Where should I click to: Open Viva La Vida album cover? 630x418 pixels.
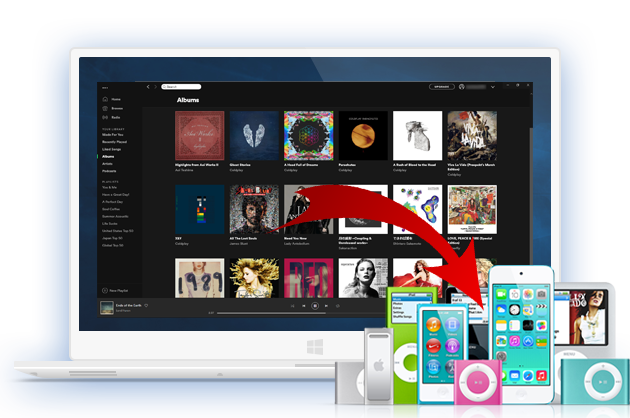pos(472,136)
